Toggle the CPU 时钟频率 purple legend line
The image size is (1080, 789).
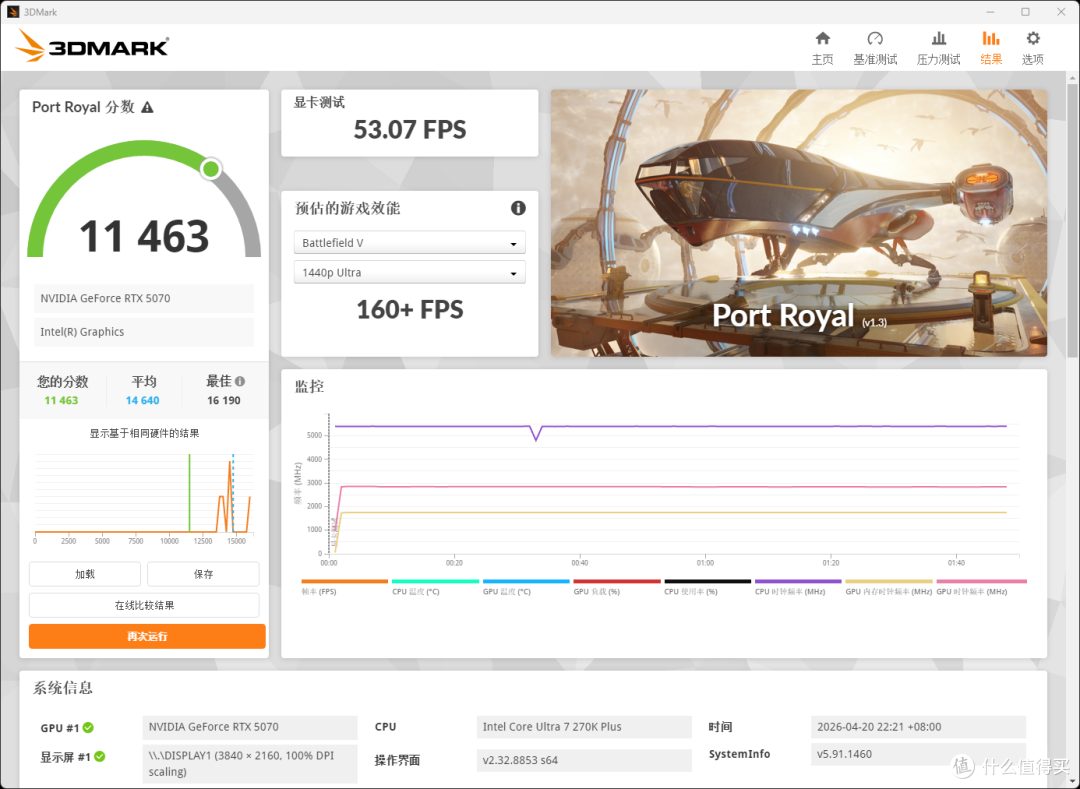798,586
